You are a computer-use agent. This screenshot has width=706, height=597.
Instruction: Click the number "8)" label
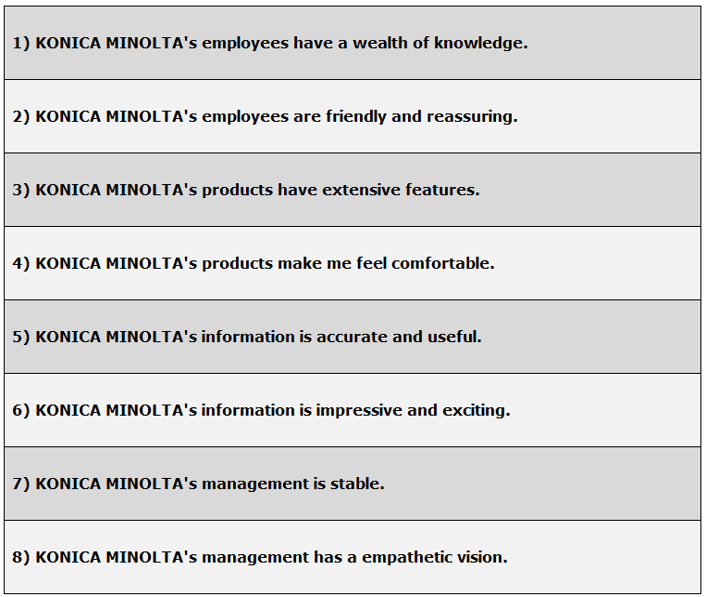[x=21, y=557]
